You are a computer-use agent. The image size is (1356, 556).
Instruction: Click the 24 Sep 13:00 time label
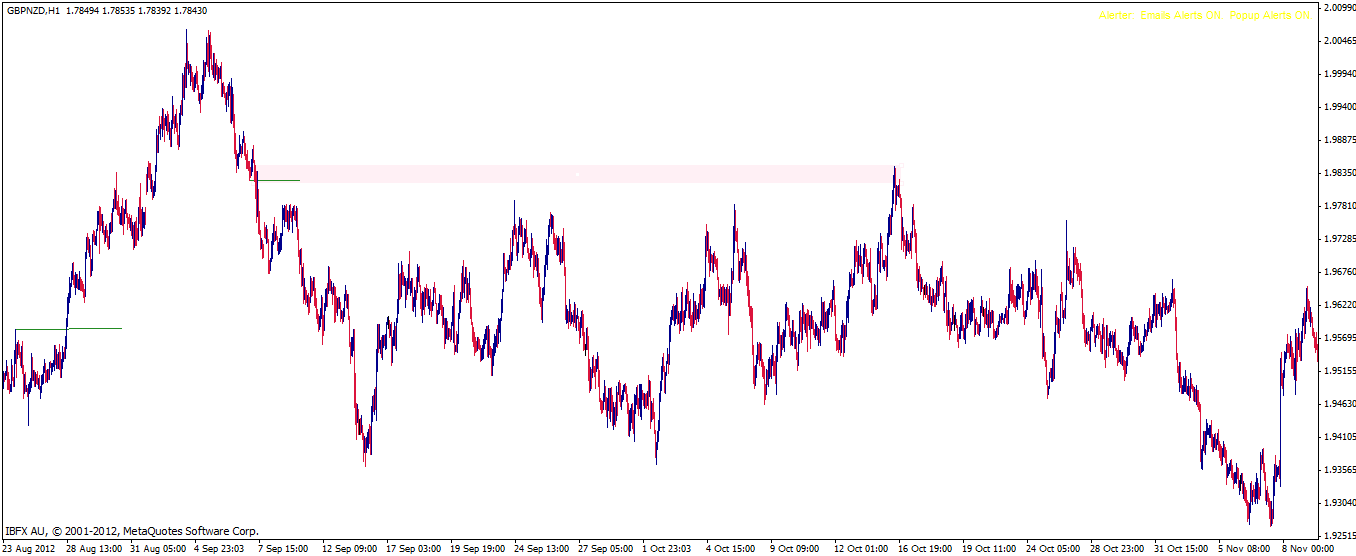(541, 549)
